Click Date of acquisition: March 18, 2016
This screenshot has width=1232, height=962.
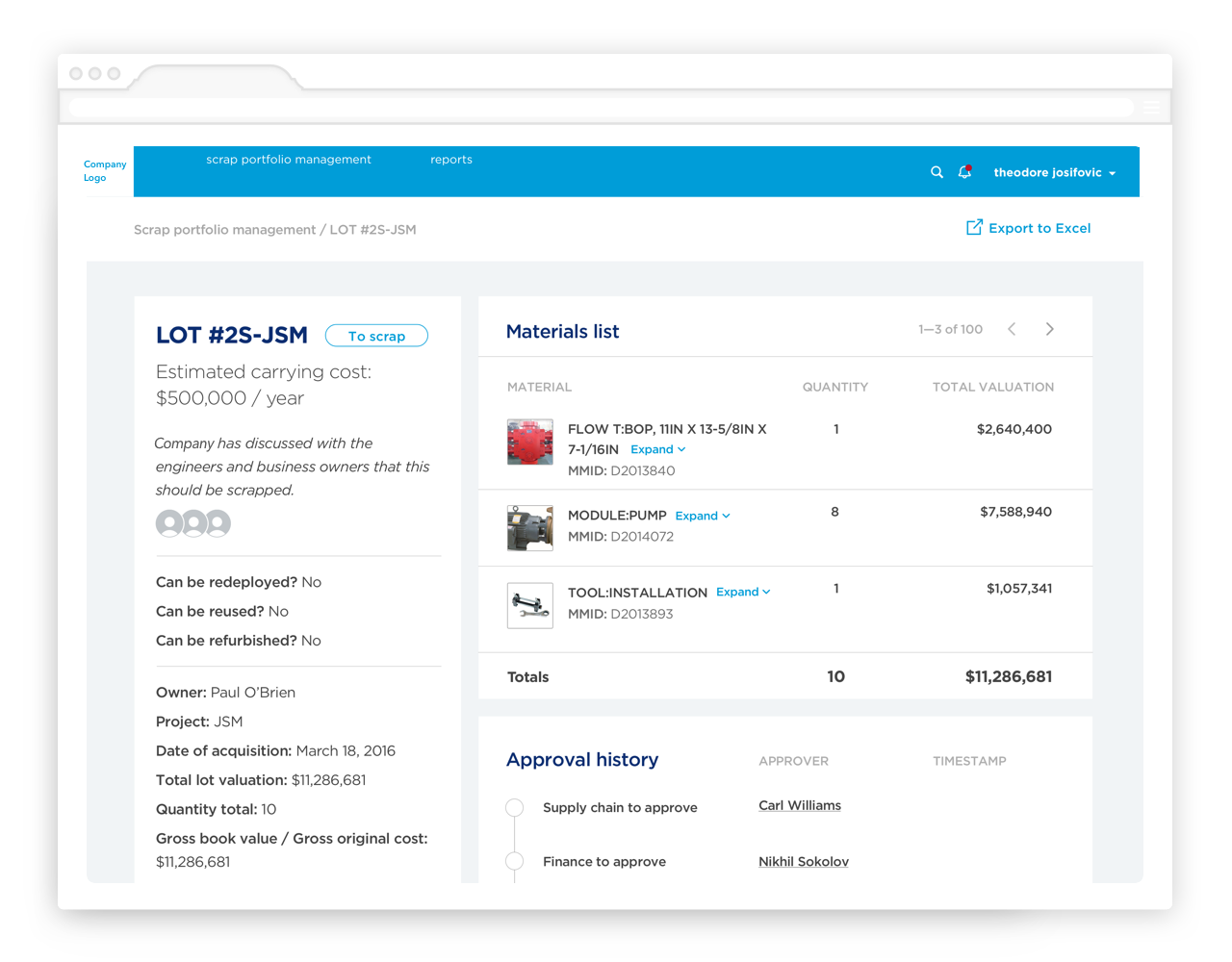tap(276, 750)
